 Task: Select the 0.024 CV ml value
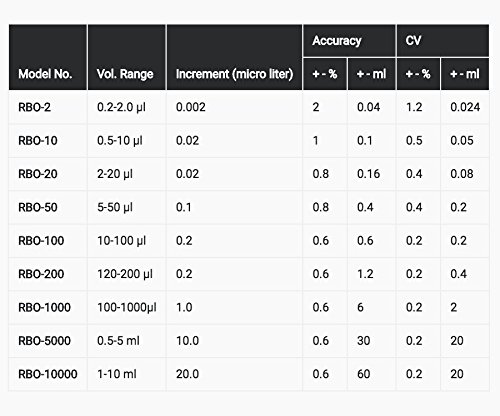point(465,107)
